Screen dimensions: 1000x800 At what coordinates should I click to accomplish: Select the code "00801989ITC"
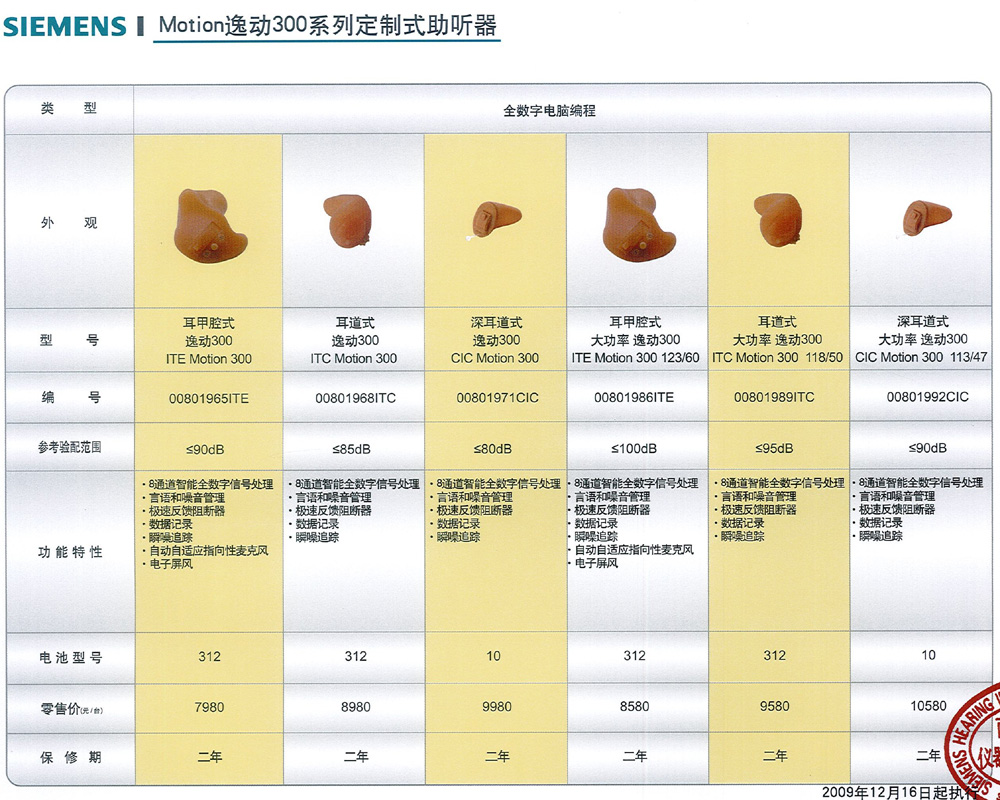pos(774,397)
